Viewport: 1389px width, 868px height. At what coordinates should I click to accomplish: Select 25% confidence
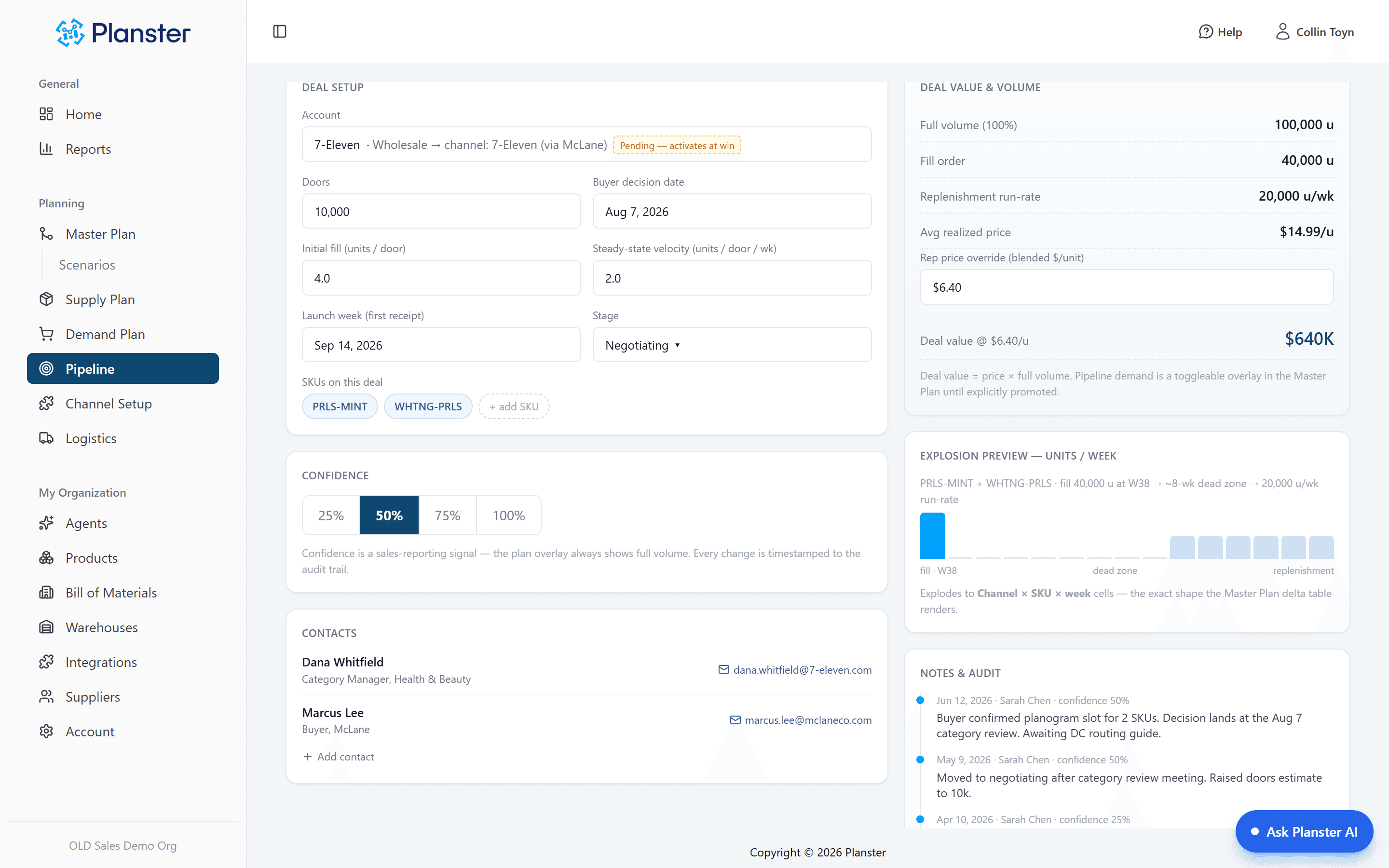[331, 515]
